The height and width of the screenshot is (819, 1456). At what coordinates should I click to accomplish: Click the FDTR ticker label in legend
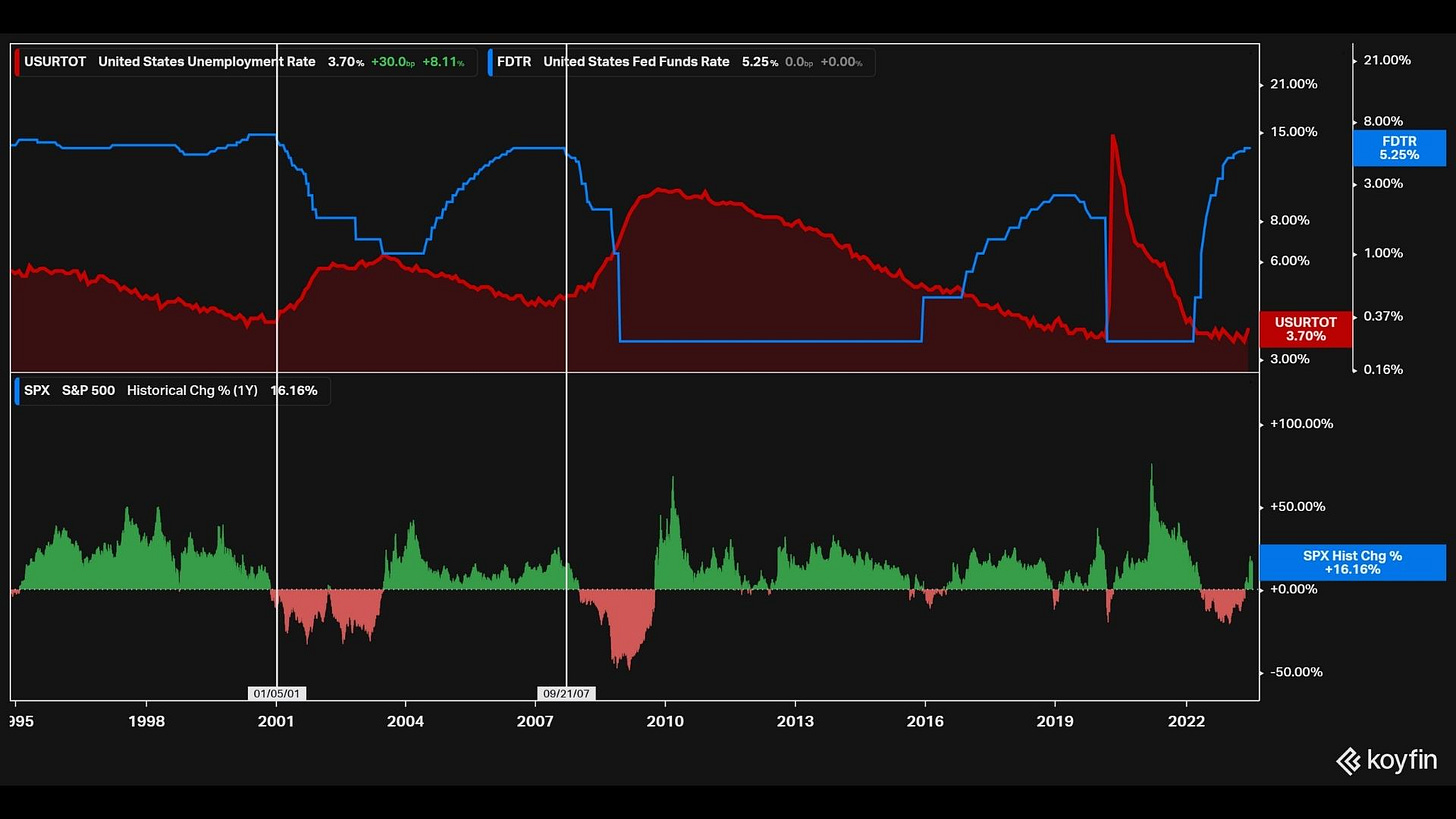pyautogui.click(x=514, y=62)
